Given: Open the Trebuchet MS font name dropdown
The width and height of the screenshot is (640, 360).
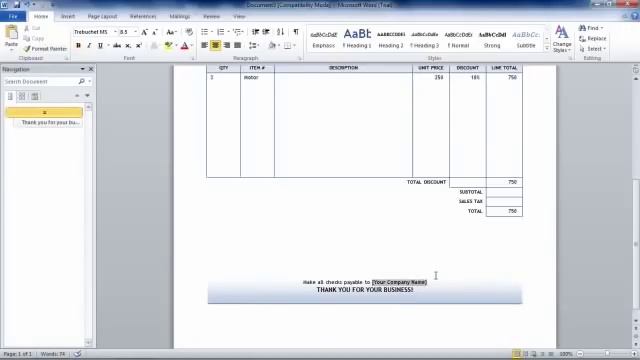Looking at the screenshot, I should coord(115,32).
